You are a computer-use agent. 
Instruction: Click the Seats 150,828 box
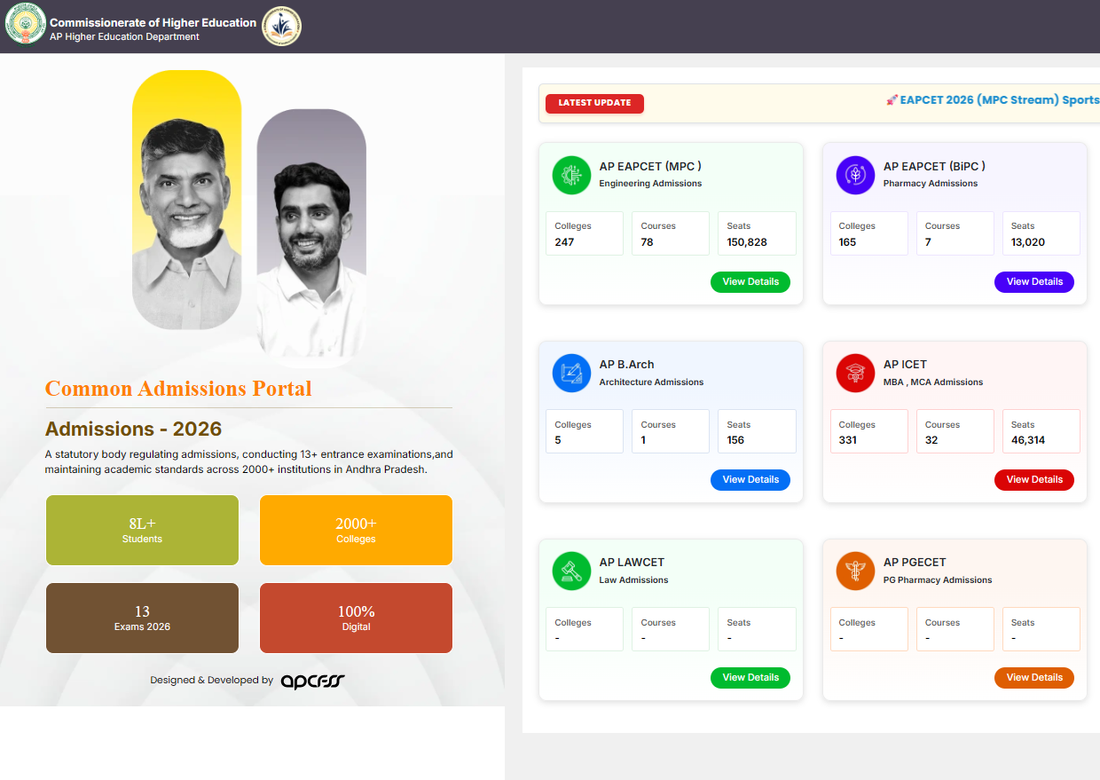[757, 234]
